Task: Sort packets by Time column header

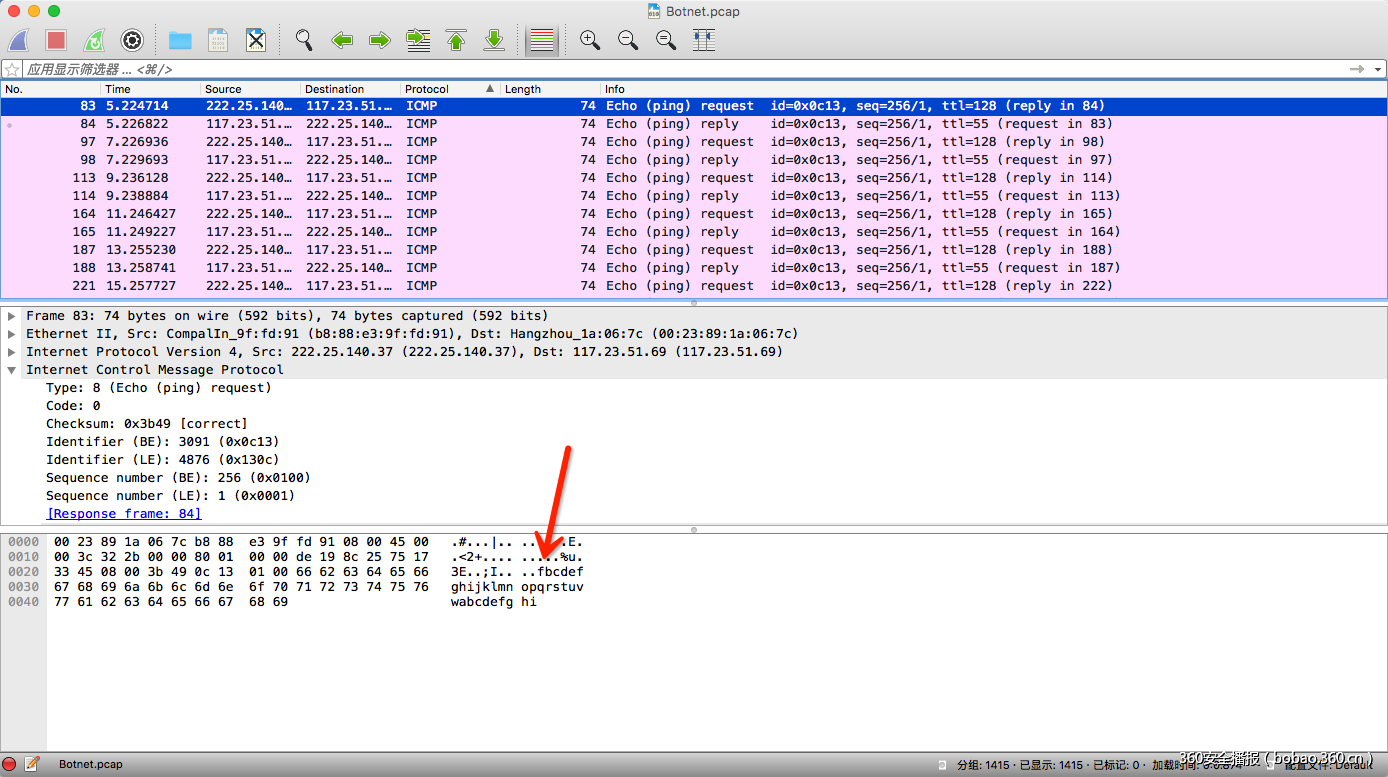Action: point(150,89)
